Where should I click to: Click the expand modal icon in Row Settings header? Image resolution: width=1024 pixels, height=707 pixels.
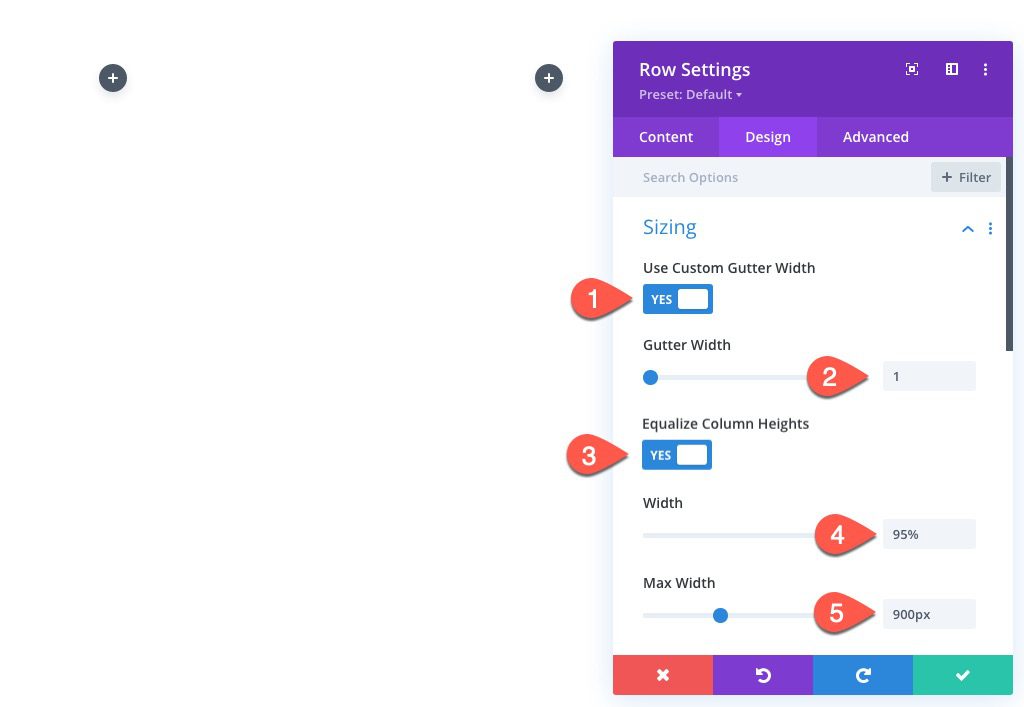click(911, 69)
